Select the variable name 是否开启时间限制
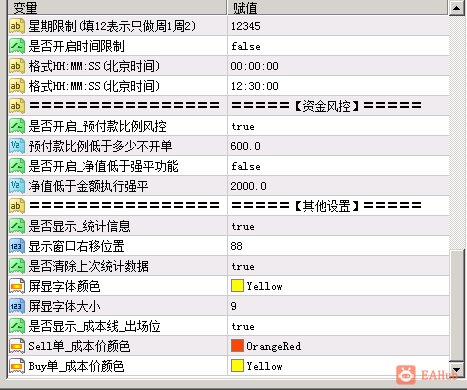The width and height of the screenshot is (467, 390). pos(76,46)
